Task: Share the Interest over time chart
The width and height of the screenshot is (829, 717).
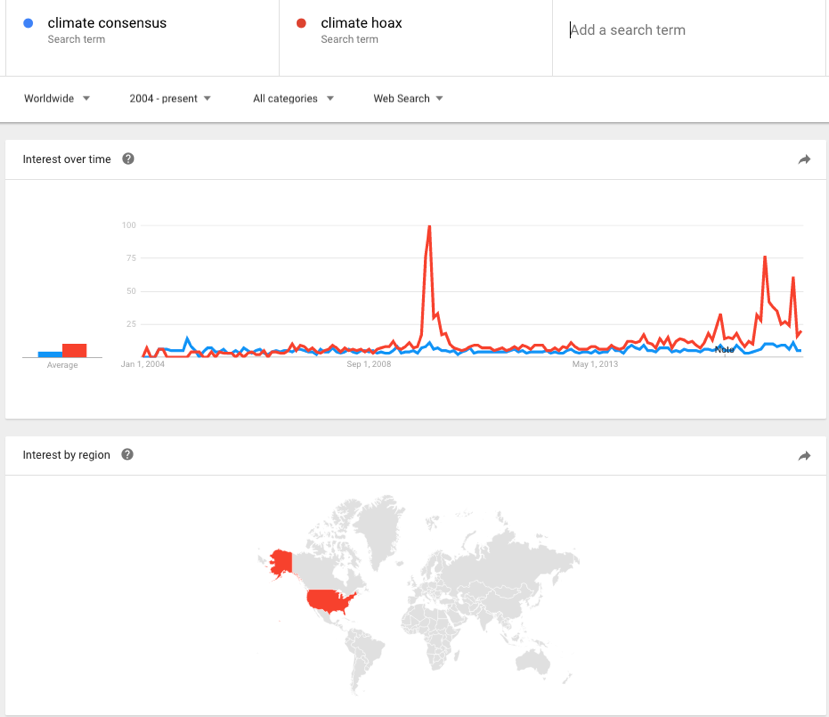Action: pyautogui.click(x=804, y=159)
